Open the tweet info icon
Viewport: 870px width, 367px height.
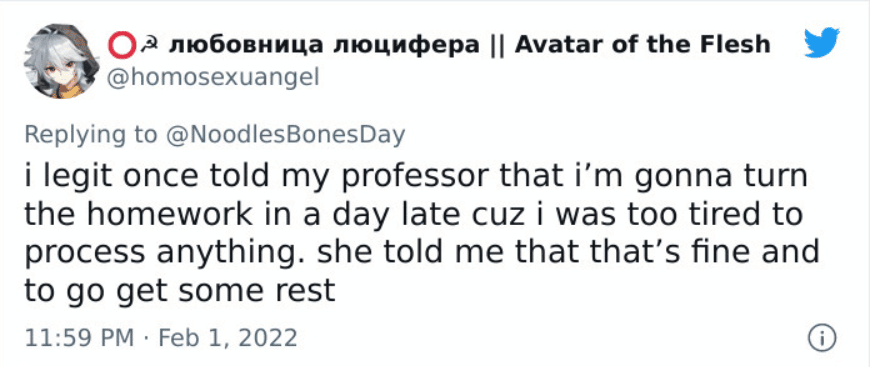[822, 338]
